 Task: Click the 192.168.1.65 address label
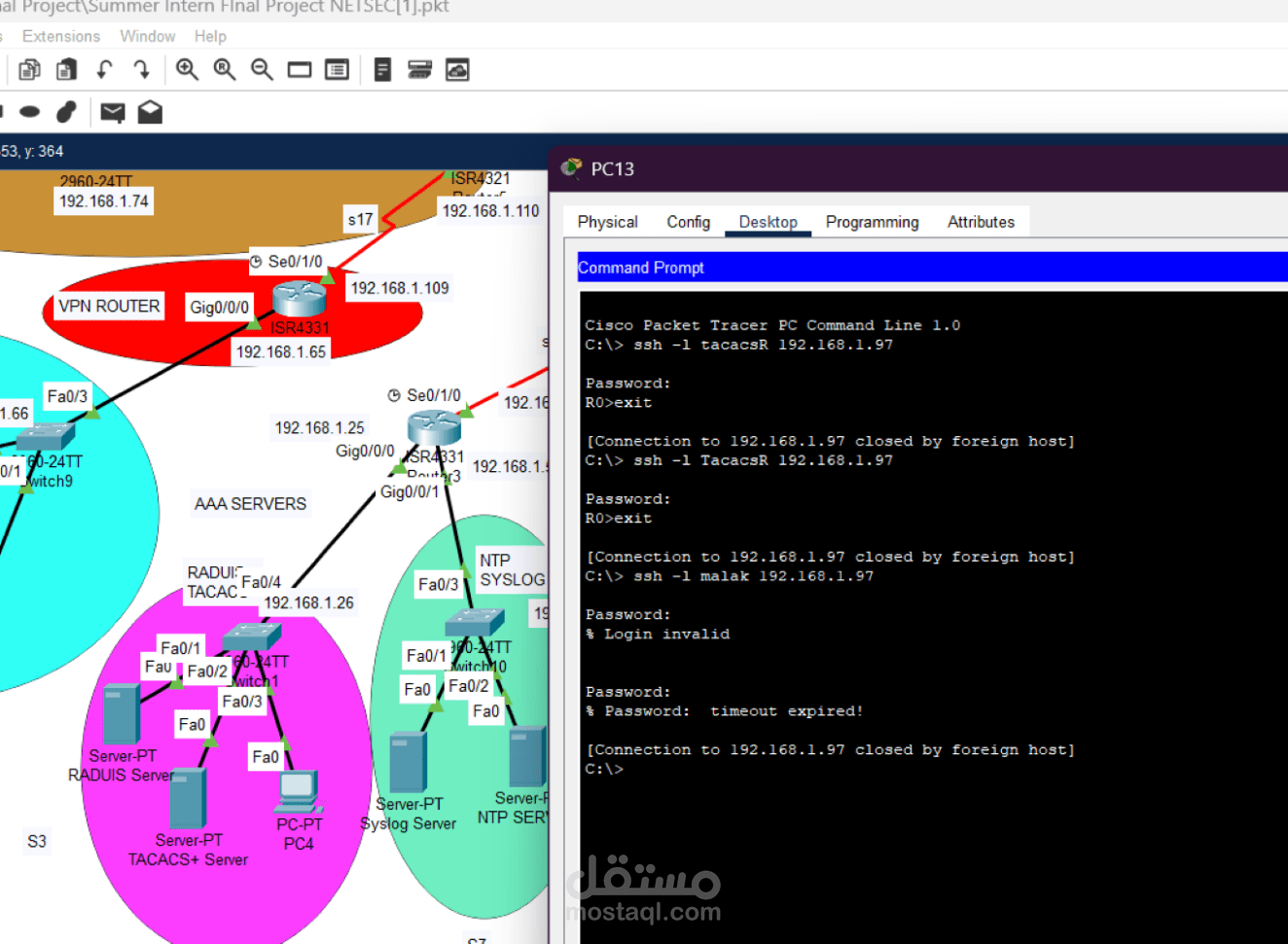281,351
